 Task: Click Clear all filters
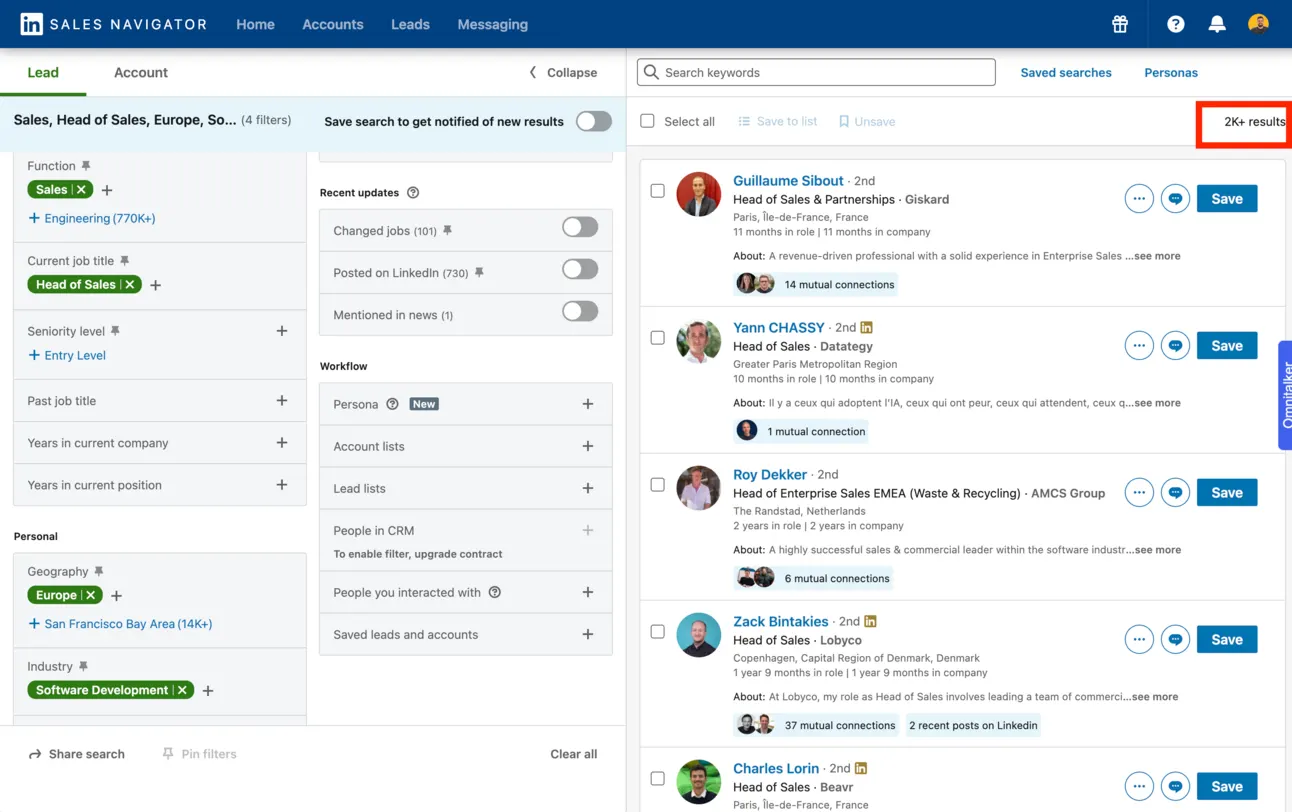(x=574, y=754)
